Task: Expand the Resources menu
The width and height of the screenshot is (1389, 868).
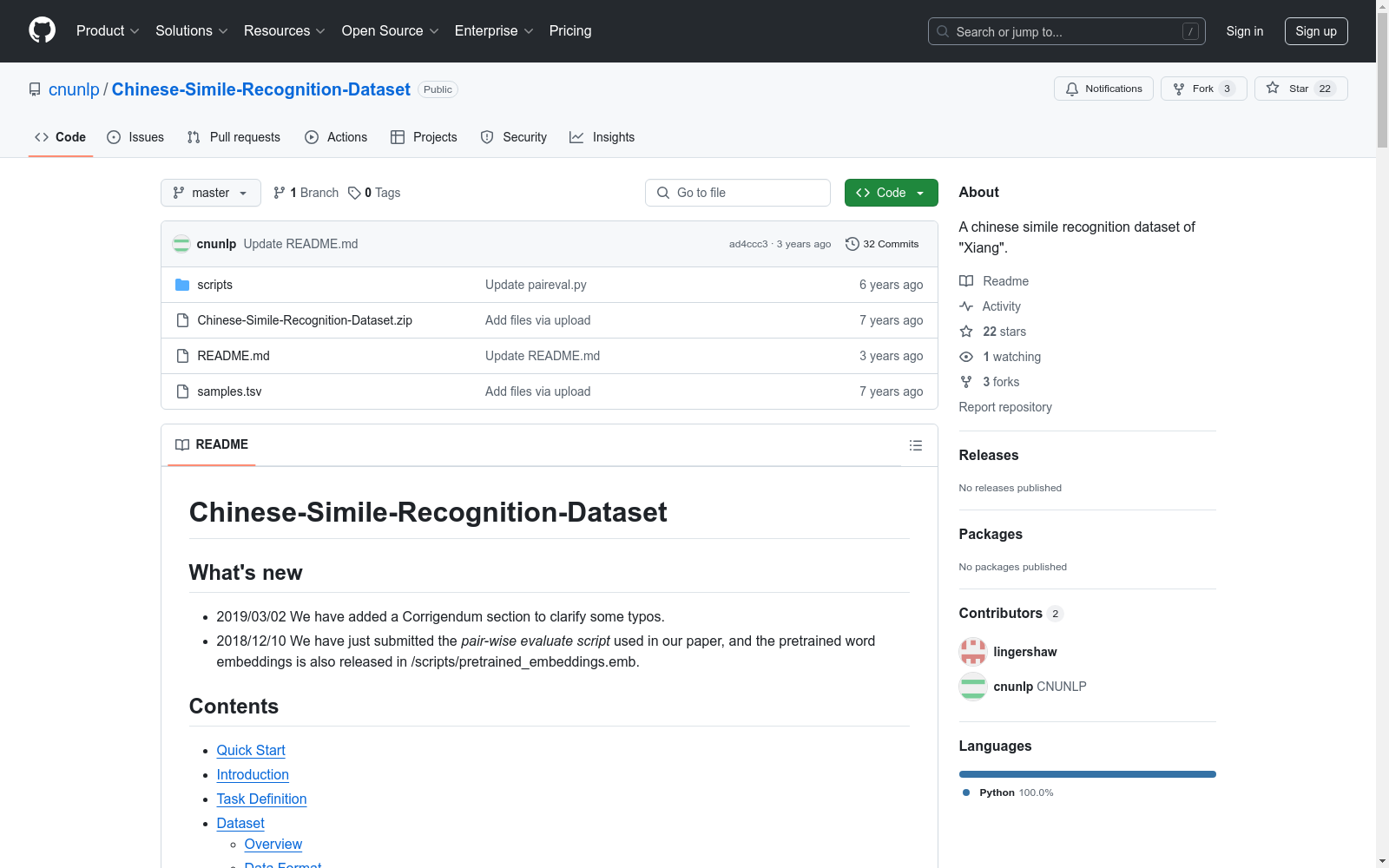Action: (285, 31)
